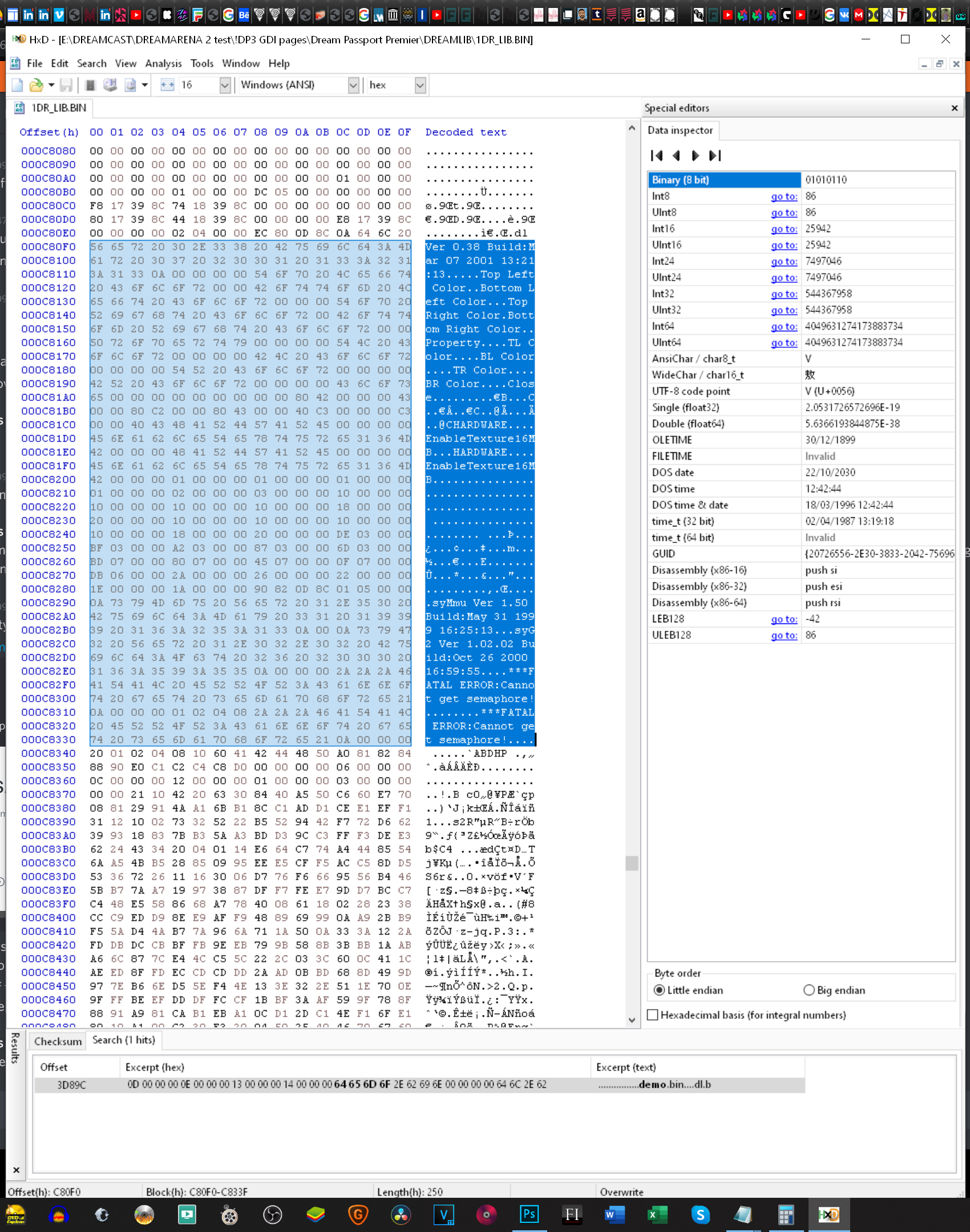Click go to link for UInt16
The height and width of the screenshot is (1232, 970).
coord(784,245)
